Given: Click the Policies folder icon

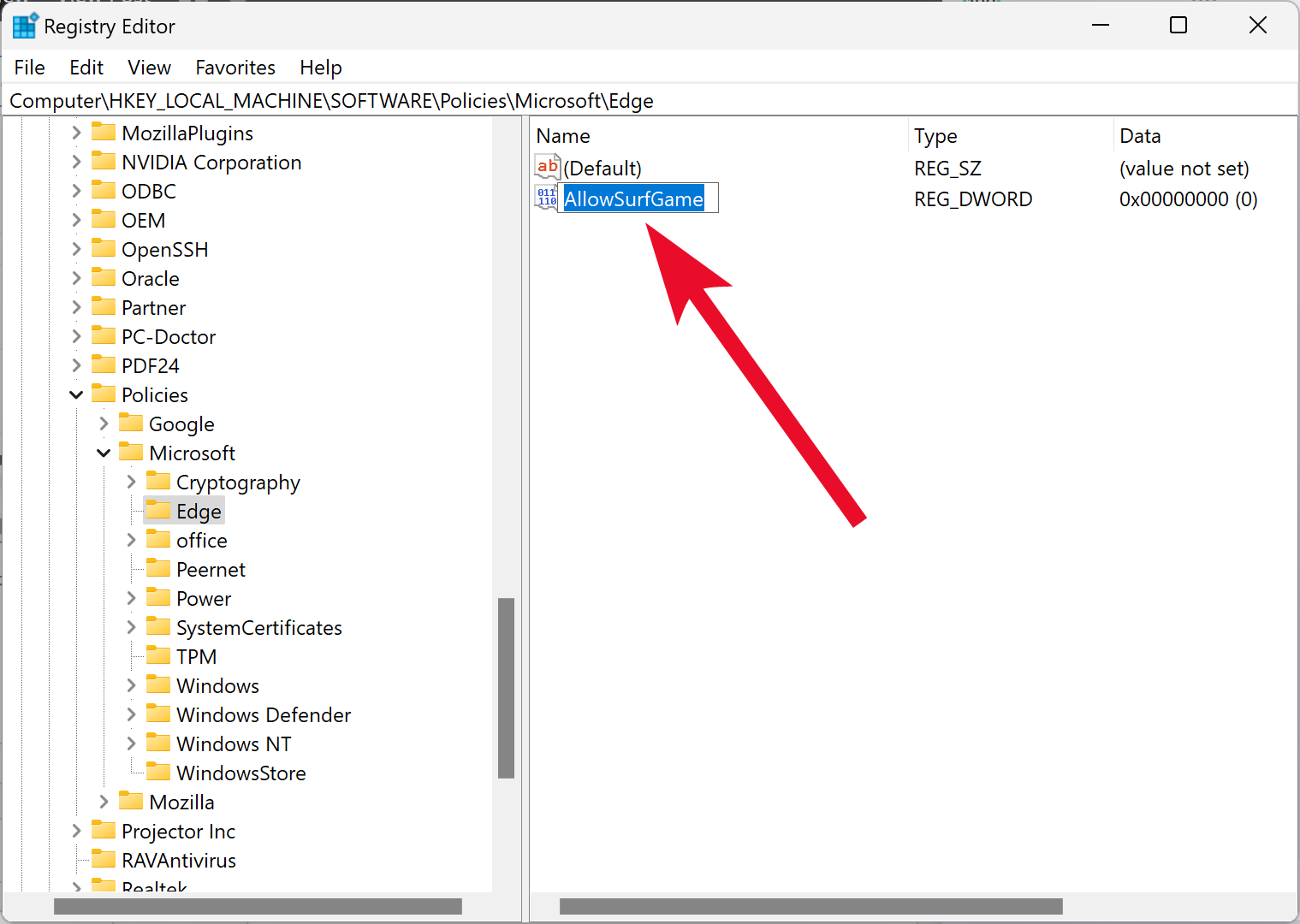Looking at the screenshot, I should [x=104, y=394].
